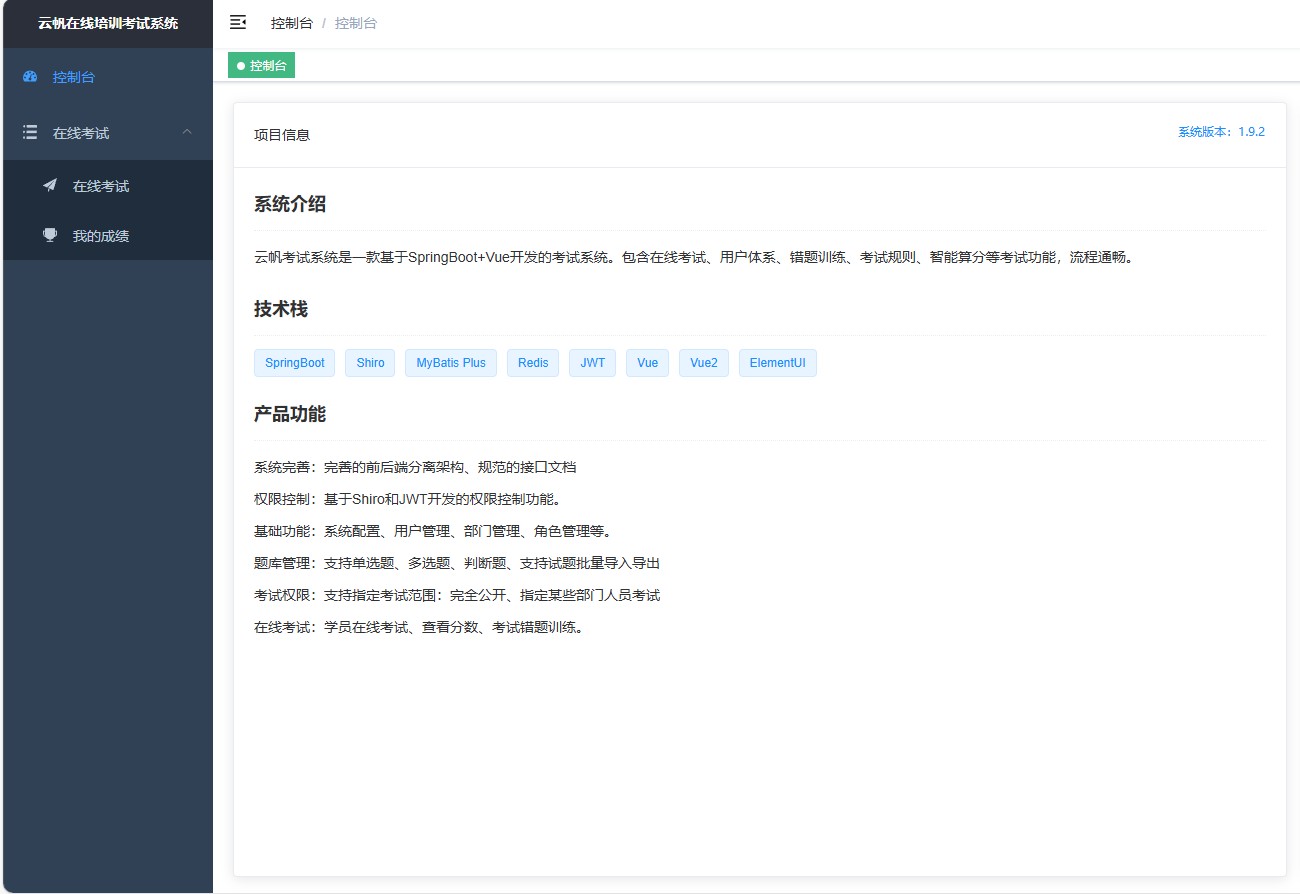Click the sidebar collapse hamburger icon
The image size is (1300, 894).
click(238, 22)
